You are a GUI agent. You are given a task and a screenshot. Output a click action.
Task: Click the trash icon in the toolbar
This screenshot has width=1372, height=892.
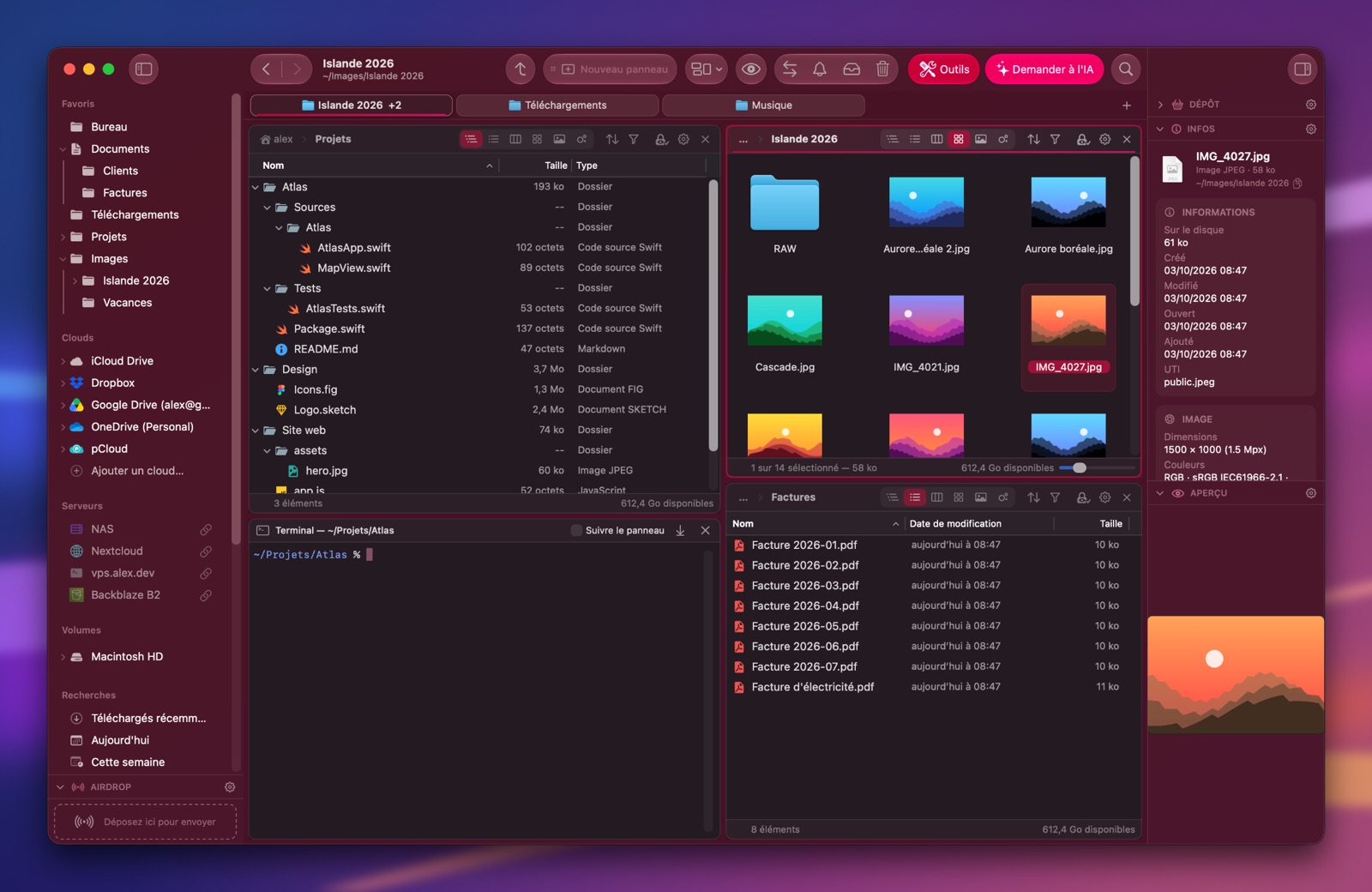point(882,69)
